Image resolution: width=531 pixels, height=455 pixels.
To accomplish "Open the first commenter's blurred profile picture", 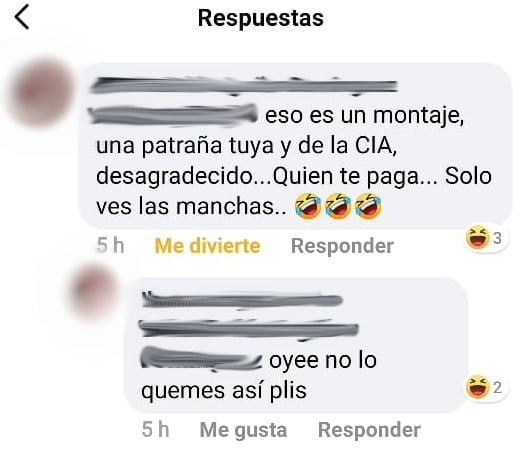I will 42,93.
